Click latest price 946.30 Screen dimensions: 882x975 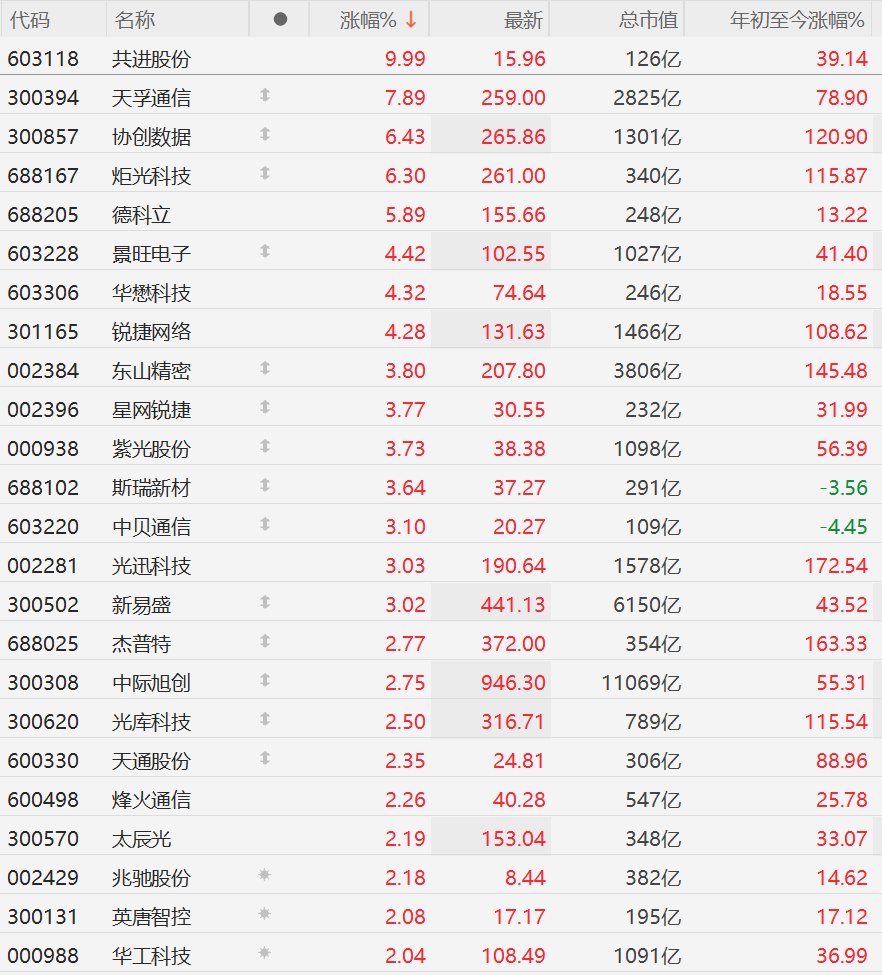click(x=513, y=683)
